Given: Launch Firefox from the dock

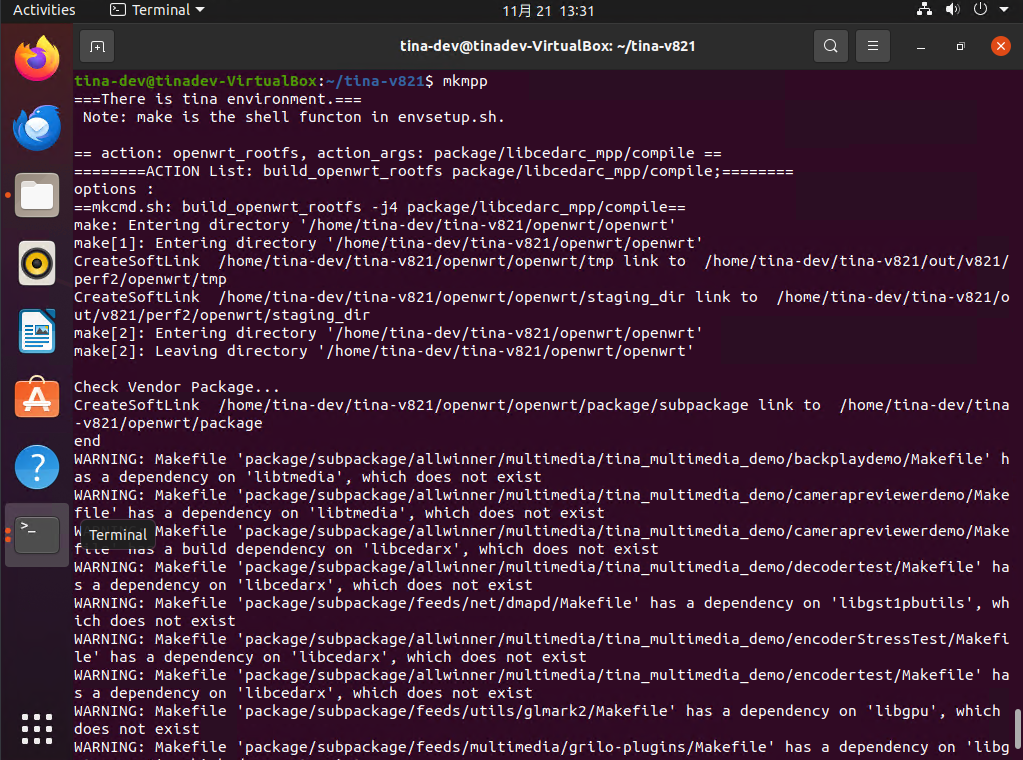Looking at the screenshot, I should pyautogui.click(x=37, y=59).
